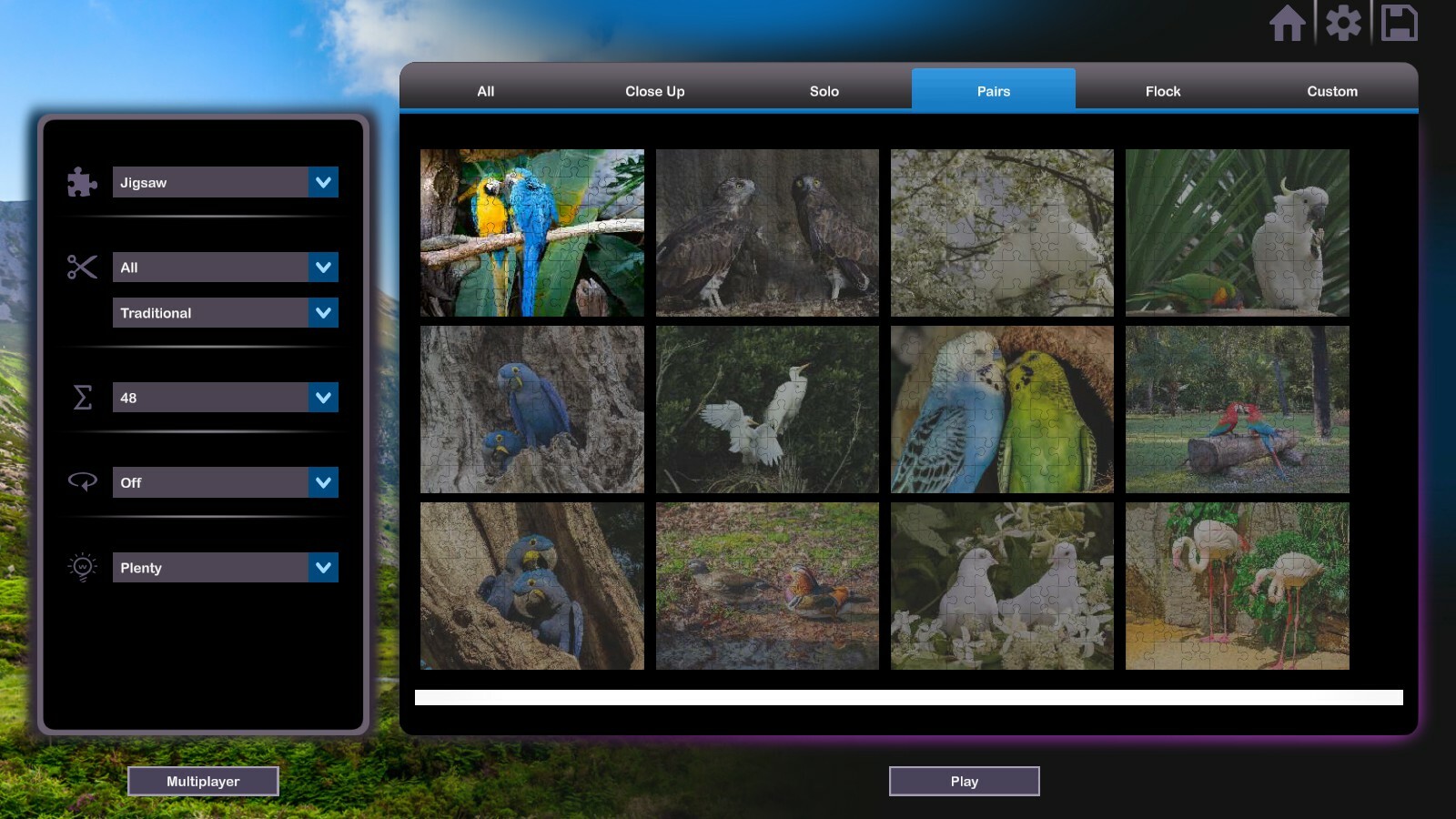1456x819 pixels.
Task: Open the Settings gear
Action: (1344, 25)
